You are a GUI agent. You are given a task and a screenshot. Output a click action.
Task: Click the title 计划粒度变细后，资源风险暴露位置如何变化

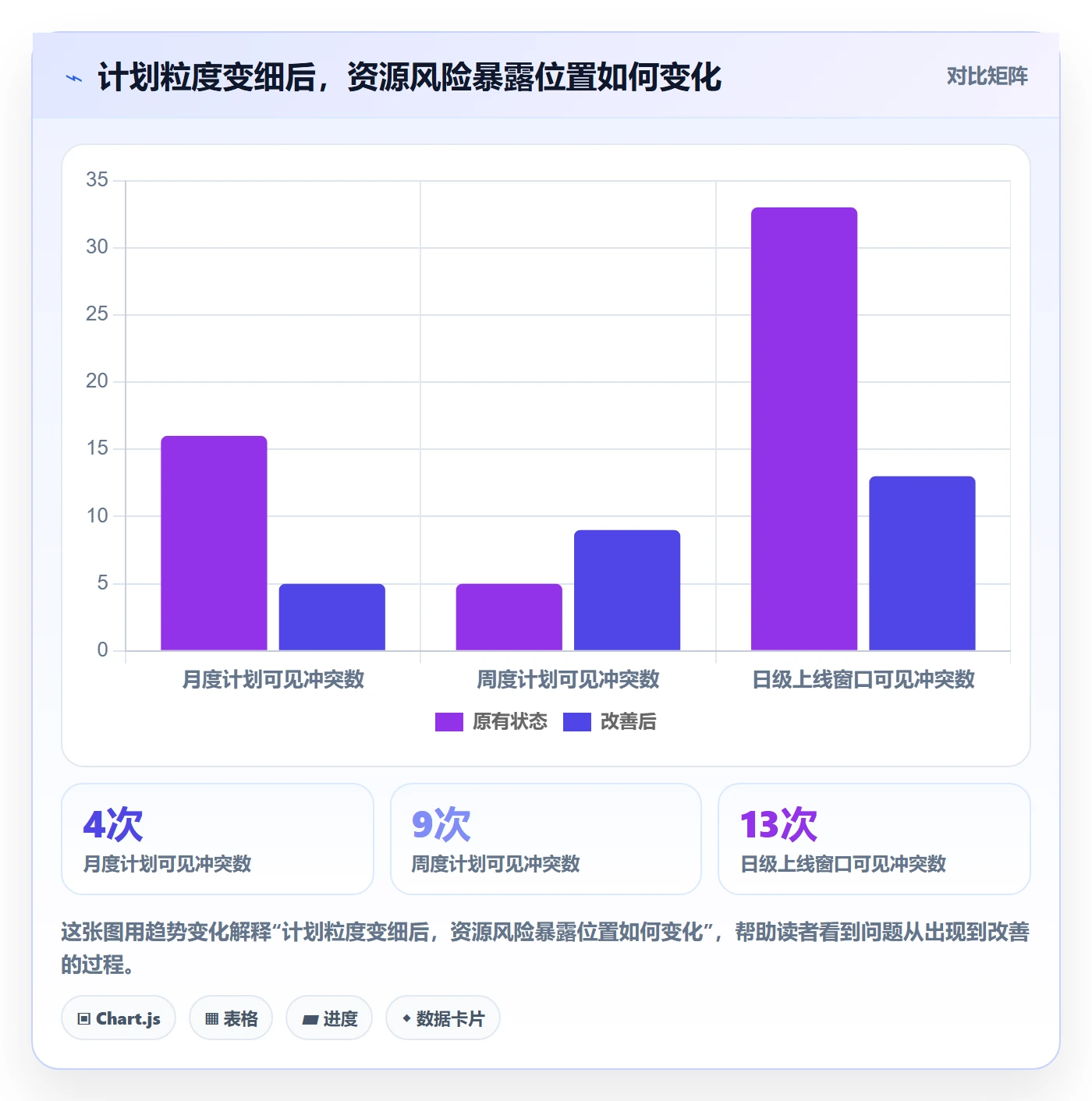tap(409, 77)
